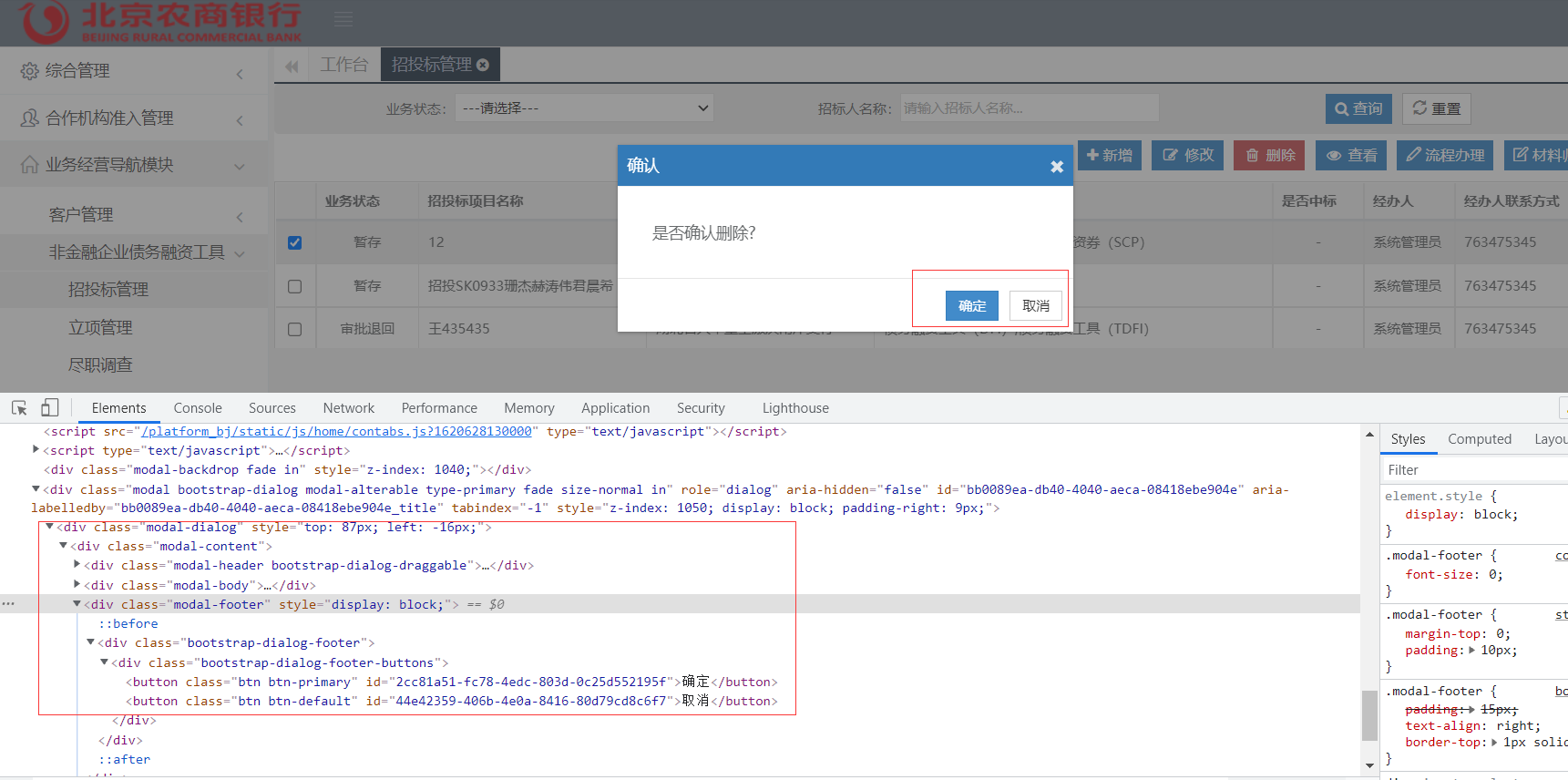The width and height of the screenshot is (1568, 780).
Task: Click the 新增 add button
Action: tap(1110, 155)
